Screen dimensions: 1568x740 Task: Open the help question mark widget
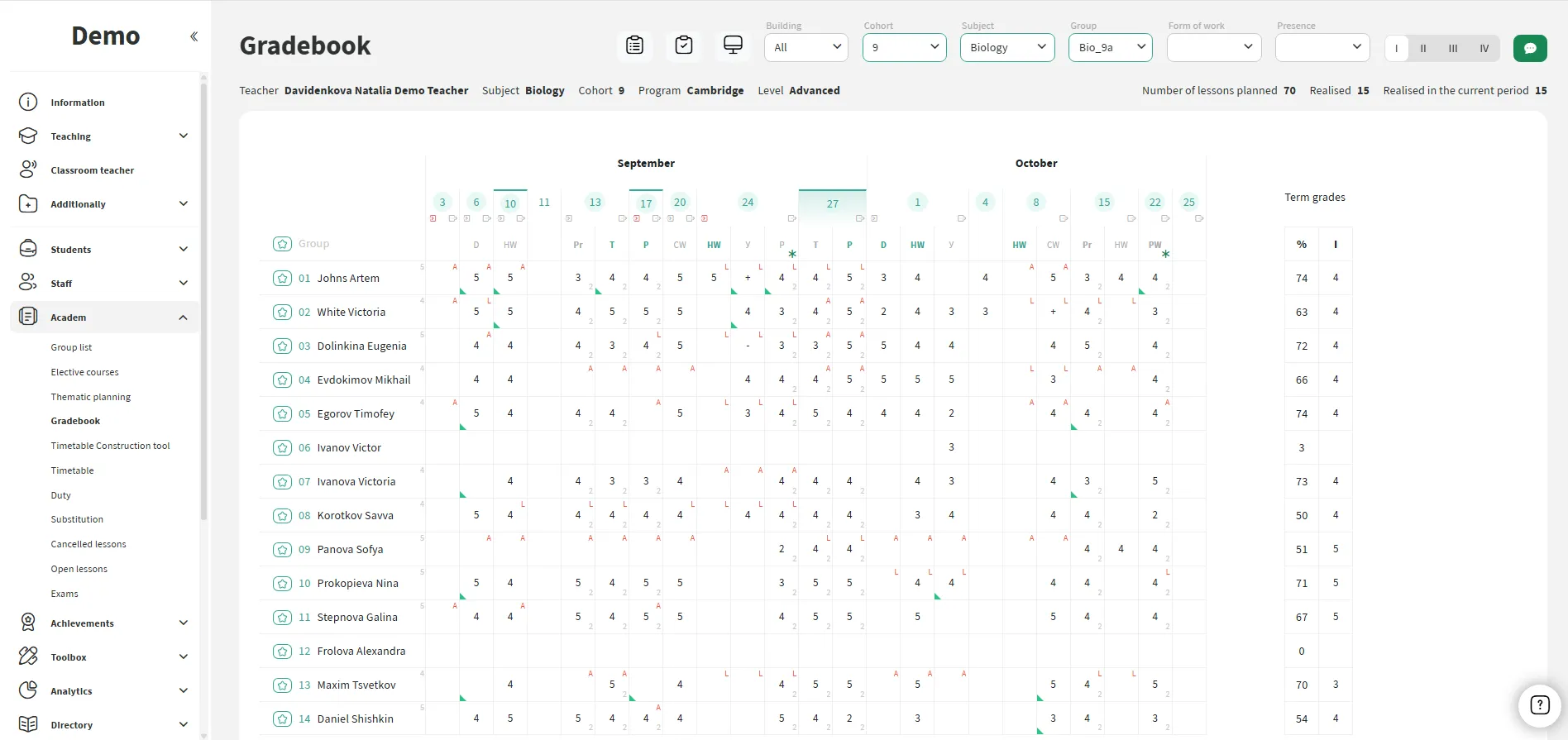1539,705
